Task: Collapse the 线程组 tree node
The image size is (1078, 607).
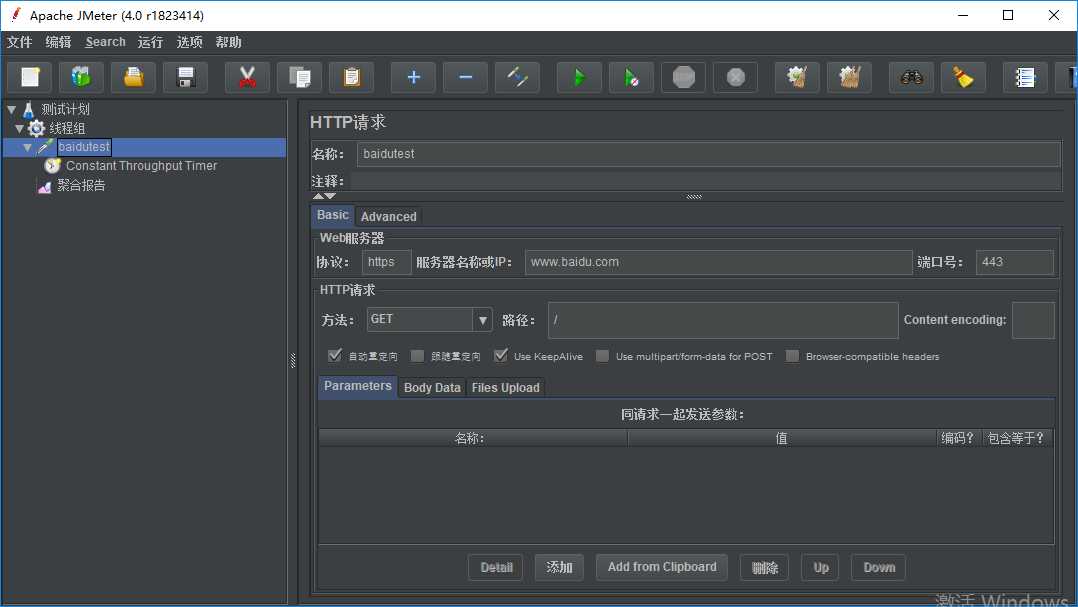Action: pos(19,129)
